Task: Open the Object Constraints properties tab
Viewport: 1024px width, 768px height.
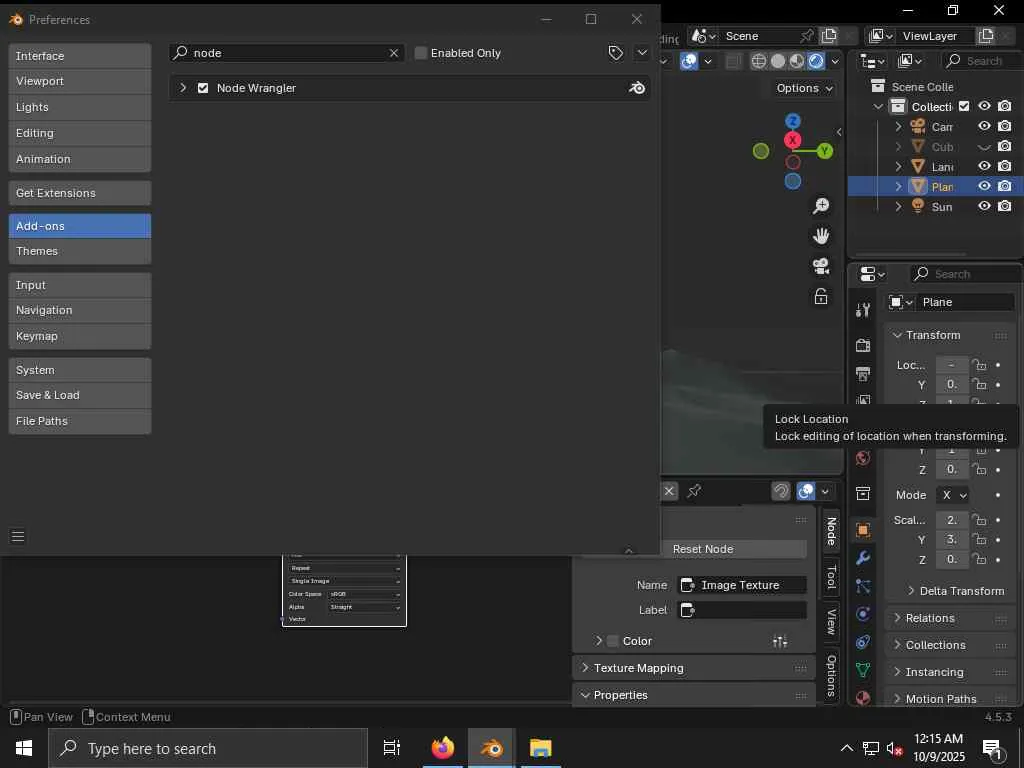Action: tap(863, 642)
